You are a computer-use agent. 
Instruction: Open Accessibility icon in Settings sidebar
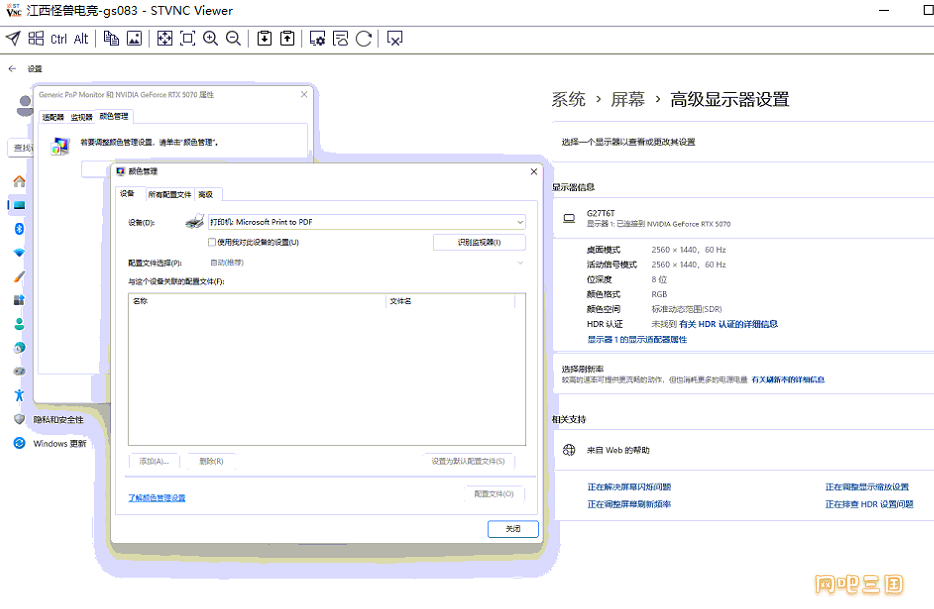[19, 395]
